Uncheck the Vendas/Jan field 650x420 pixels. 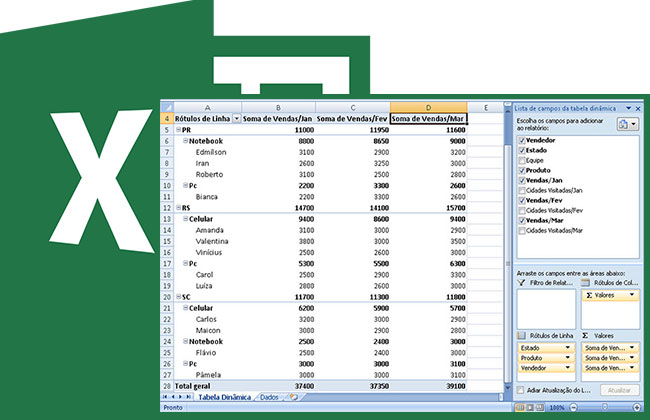[522, 180]
